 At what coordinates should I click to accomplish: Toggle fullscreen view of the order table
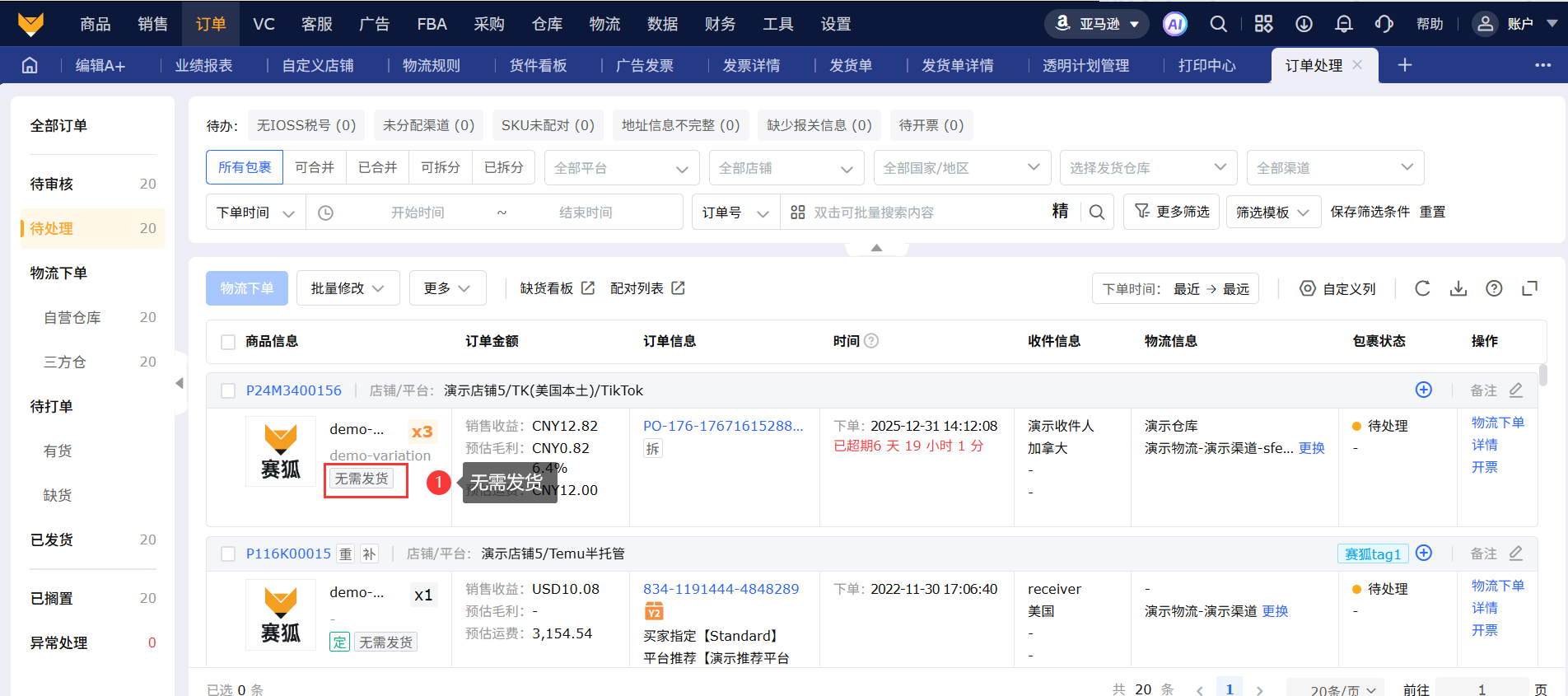click(1530, 288)
